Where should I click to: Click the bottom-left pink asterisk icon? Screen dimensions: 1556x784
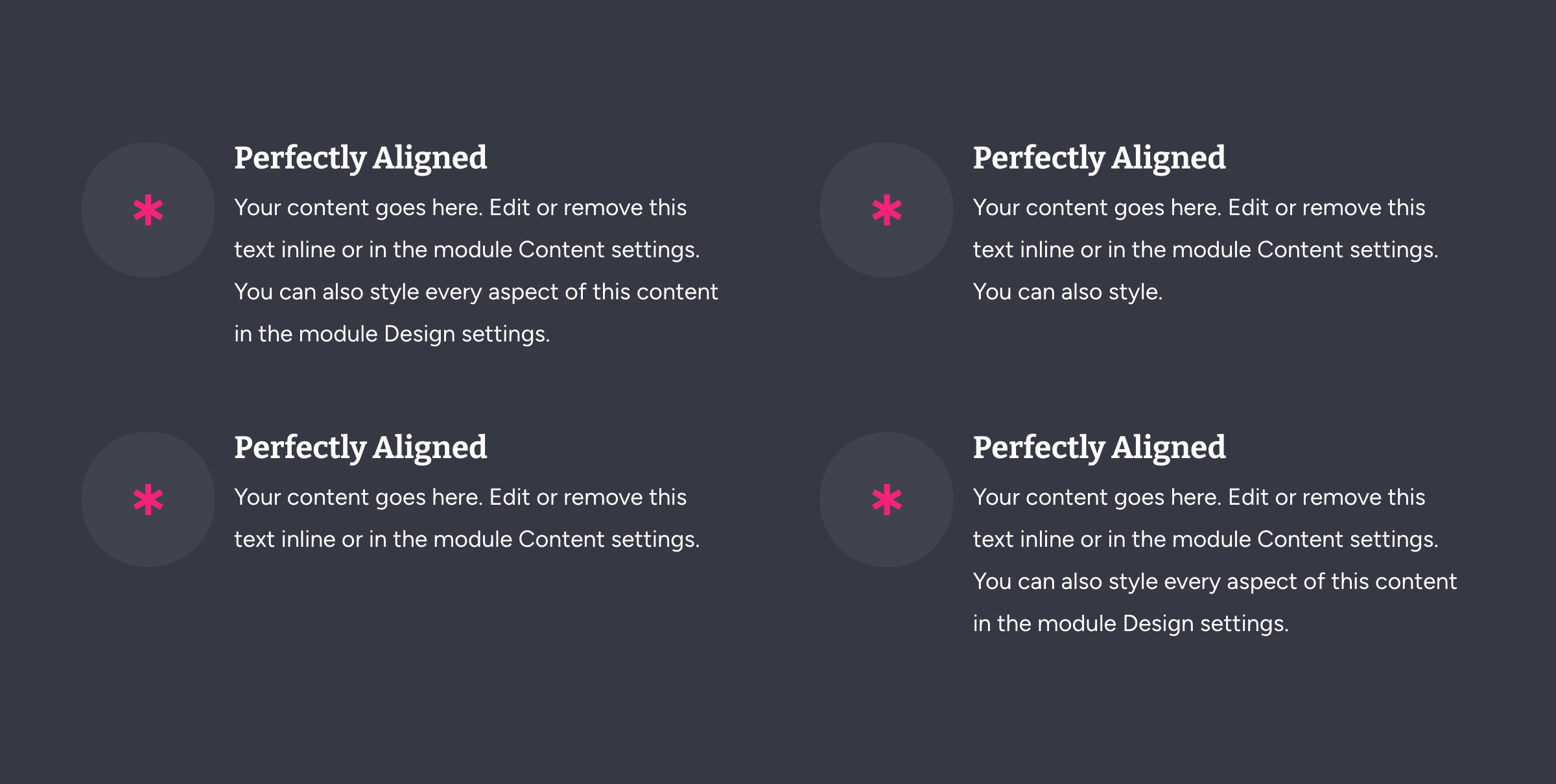point(148,500)
